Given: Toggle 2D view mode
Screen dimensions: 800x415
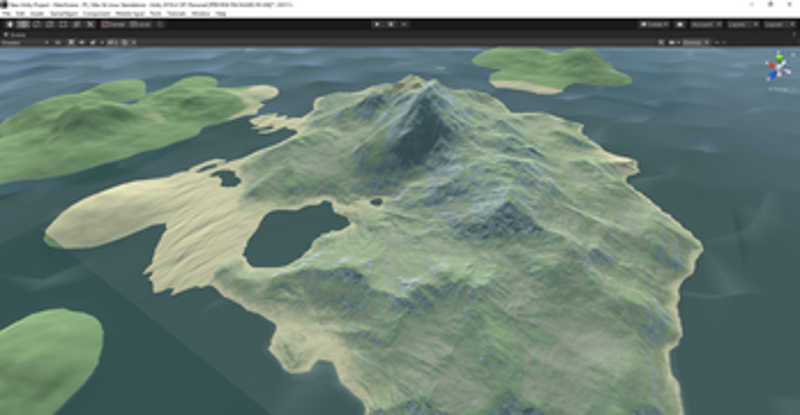Looking at the screenshot, I should tap(58, 42).
